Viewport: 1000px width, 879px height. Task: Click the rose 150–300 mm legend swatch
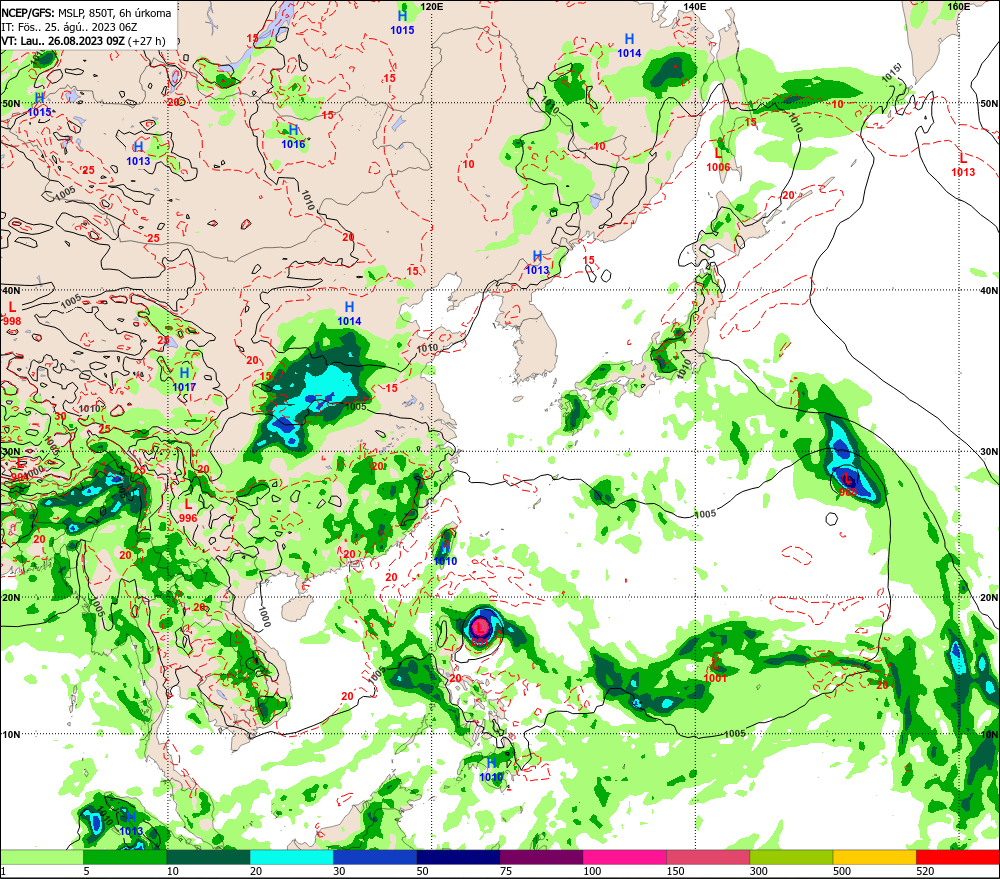(708, 857)
